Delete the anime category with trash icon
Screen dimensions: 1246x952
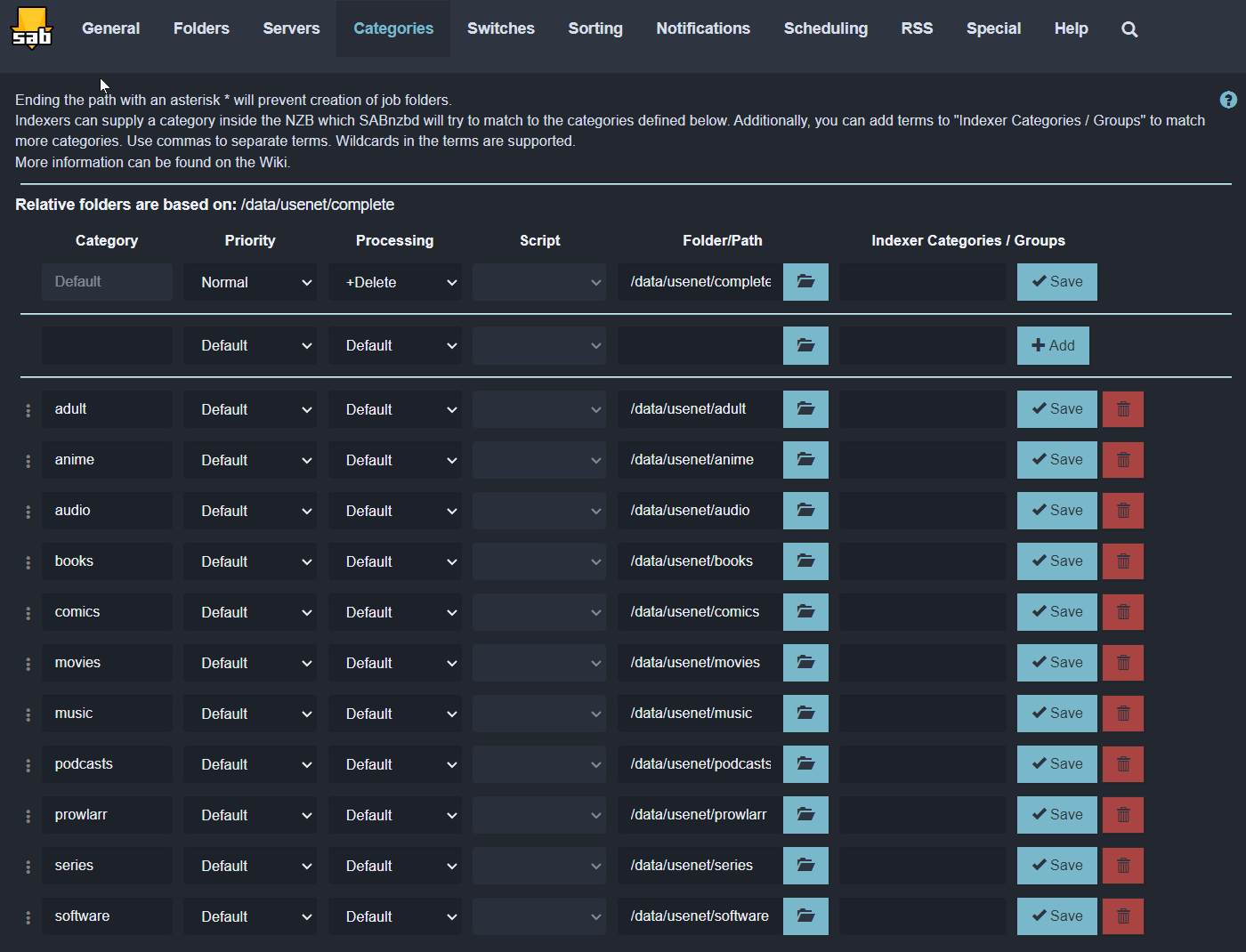[x=1122, y=460]
